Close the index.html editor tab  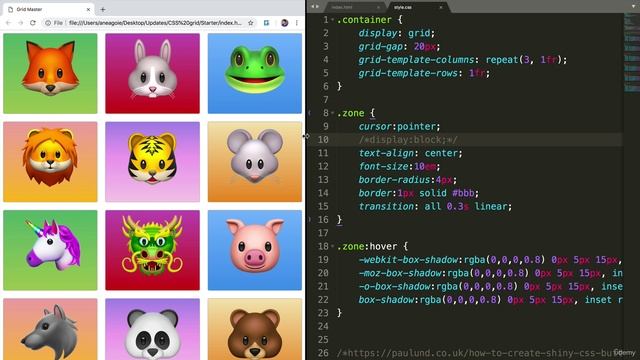(378, 7)
